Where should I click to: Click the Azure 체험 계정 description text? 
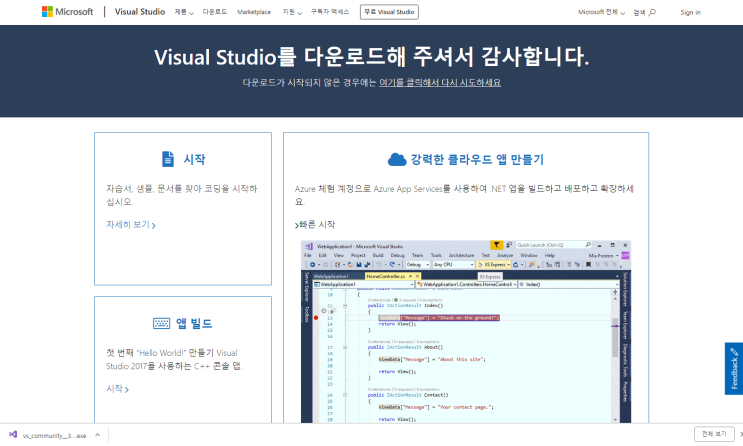point(464,195)
